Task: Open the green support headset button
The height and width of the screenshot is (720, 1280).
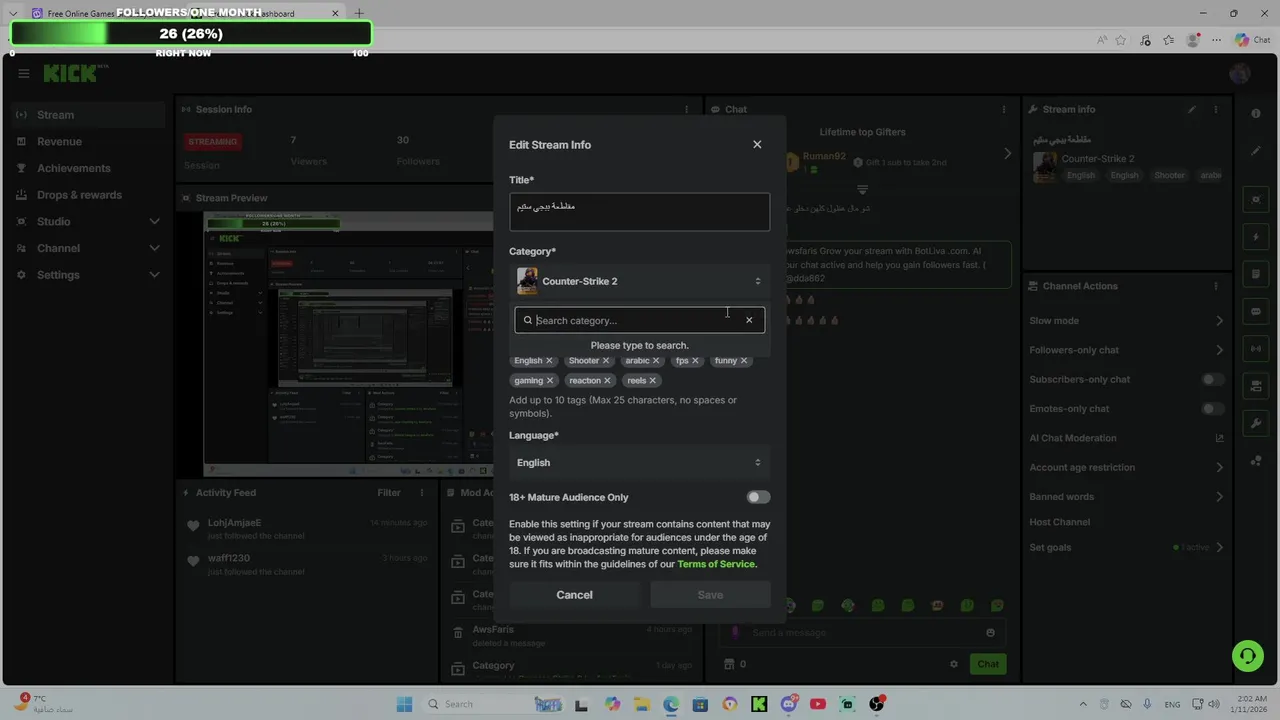Action: [x=1247, y=656]
